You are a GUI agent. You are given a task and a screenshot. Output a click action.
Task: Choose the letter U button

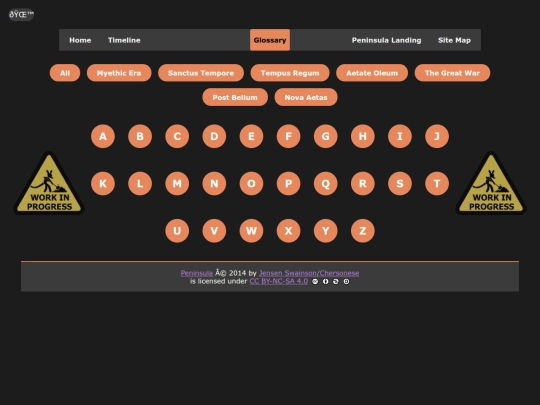point(177,231)
